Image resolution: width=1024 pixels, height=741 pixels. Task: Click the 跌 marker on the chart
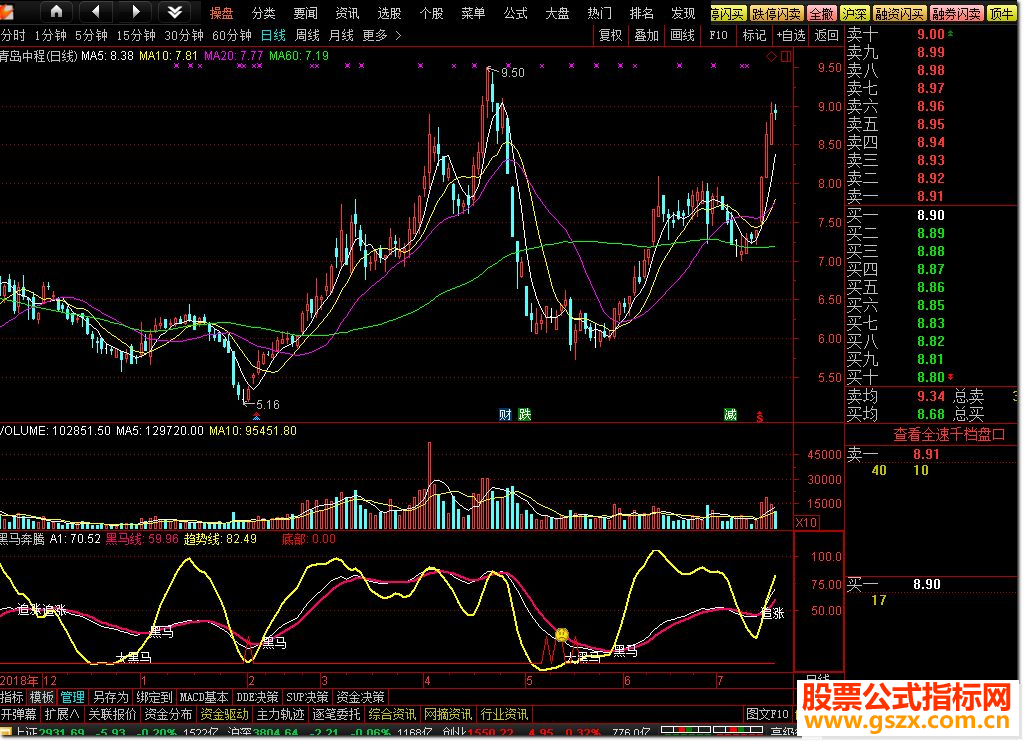[x=524, y=415]
